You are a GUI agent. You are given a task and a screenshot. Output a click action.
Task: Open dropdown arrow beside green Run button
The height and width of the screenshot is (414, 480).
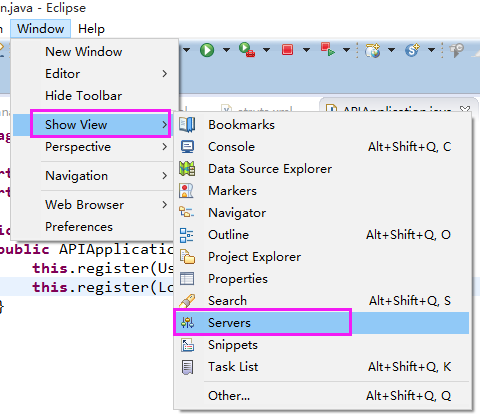pyautogui.click(x=226, y=50)
